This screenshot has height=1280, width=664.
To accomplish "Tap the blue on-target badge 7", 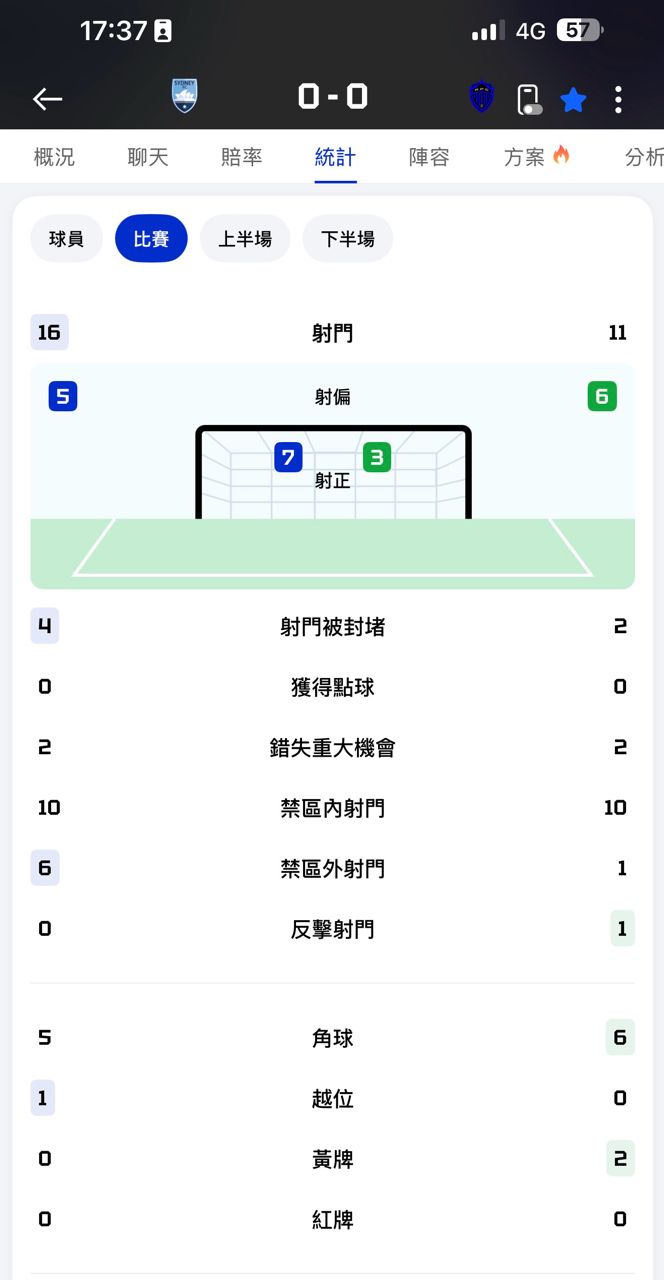I will point(288,458).
